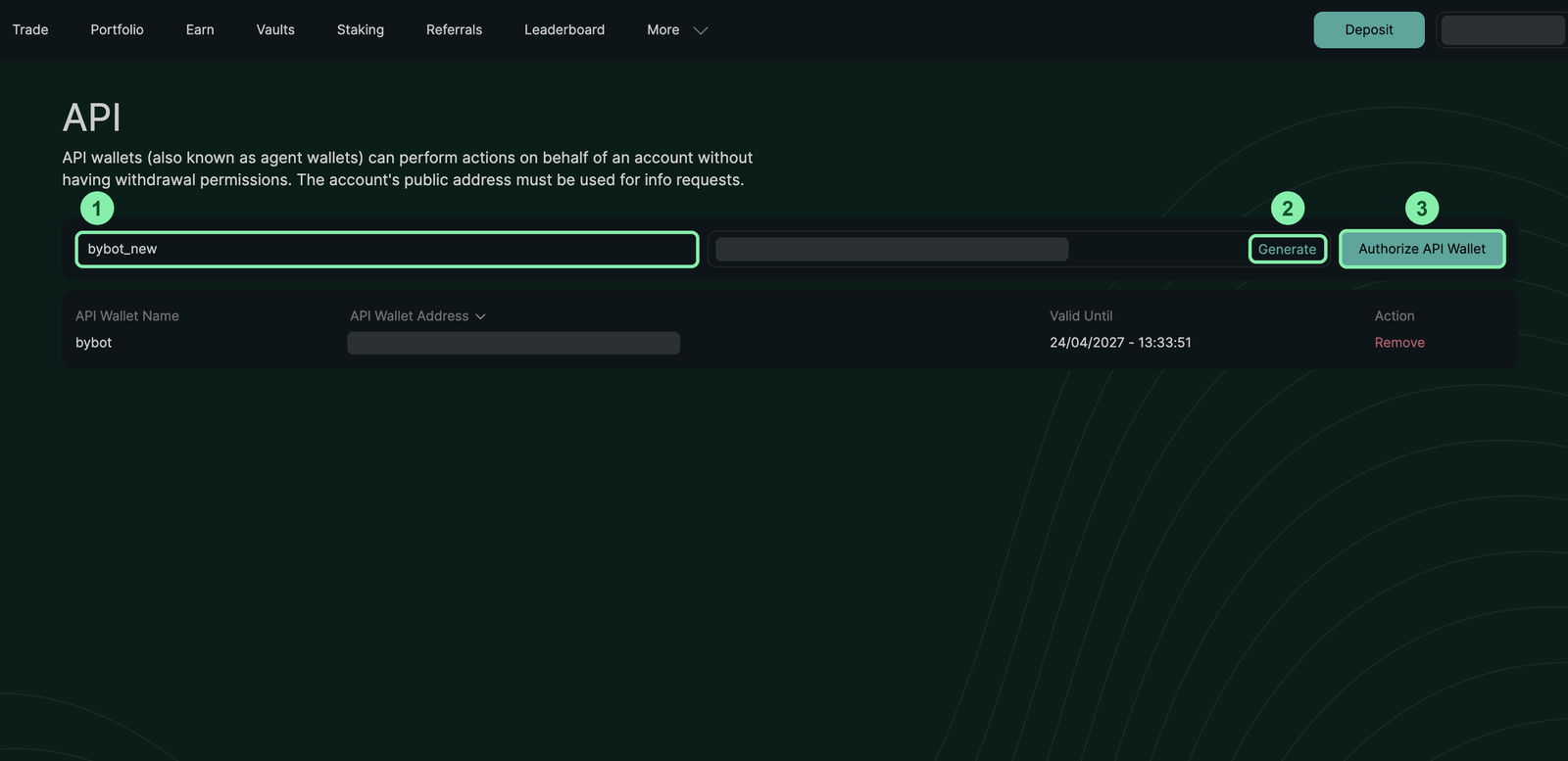1568x761 pixels.
Task: Go to Portfolio in the top navigation
Action: click(117, 29)
